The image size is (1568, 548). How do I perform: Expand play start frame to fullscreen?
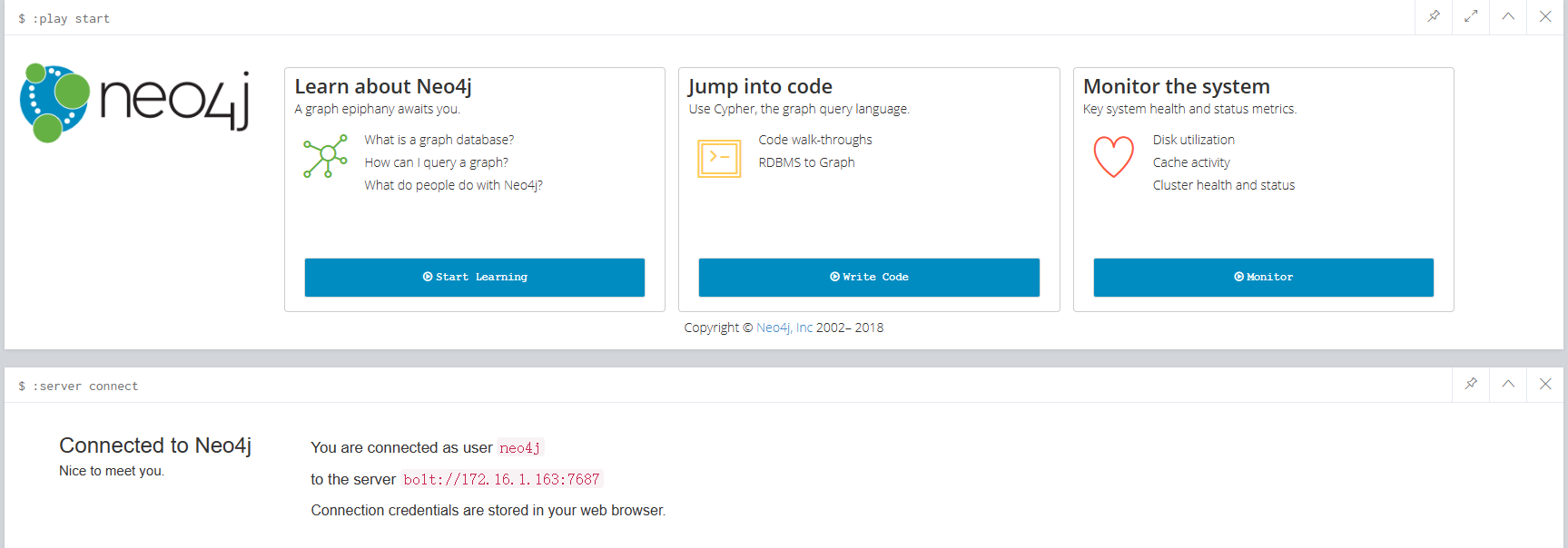(x=1471, y=16)
